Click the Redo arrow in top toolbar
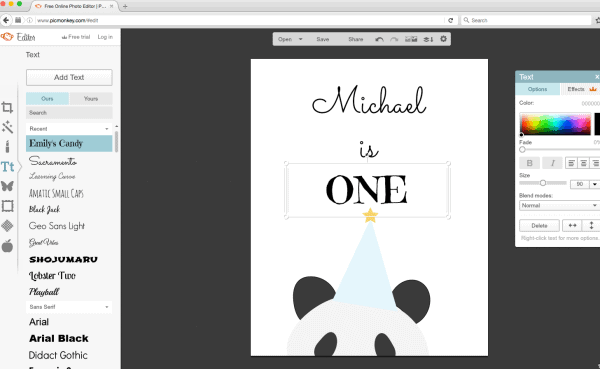 [x=394, y=39]
